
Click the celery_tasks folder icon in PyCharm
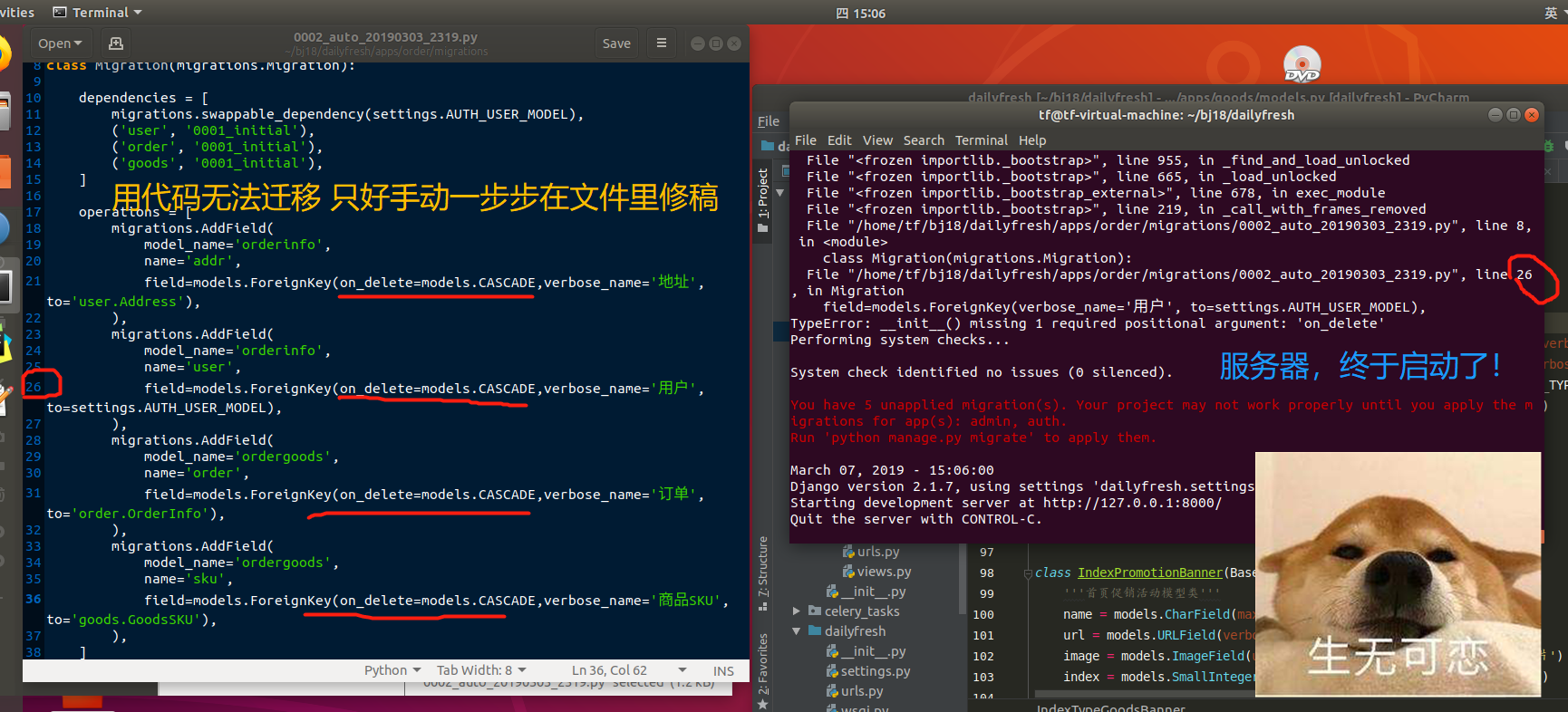pos(815,611)
